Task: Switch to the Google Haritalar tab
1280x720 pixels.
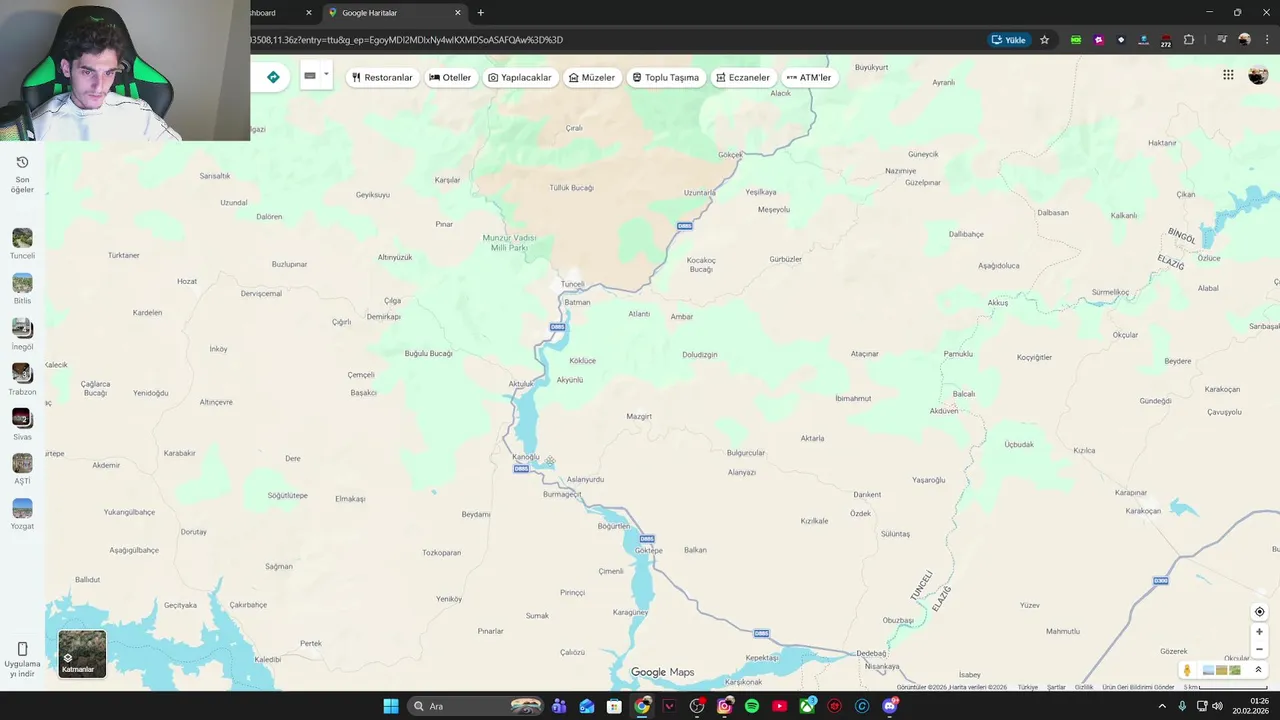Action: coord(395,13)
